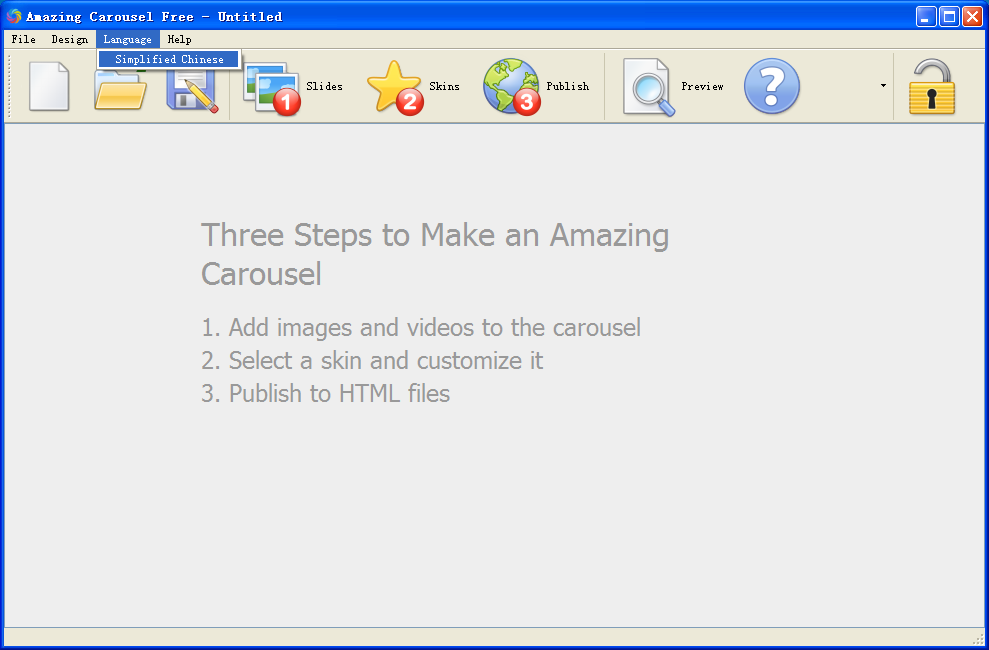Open a project with the folder icon
This screenshot has height=650, width=989.
pyautogui.click(x=120, y=89)
